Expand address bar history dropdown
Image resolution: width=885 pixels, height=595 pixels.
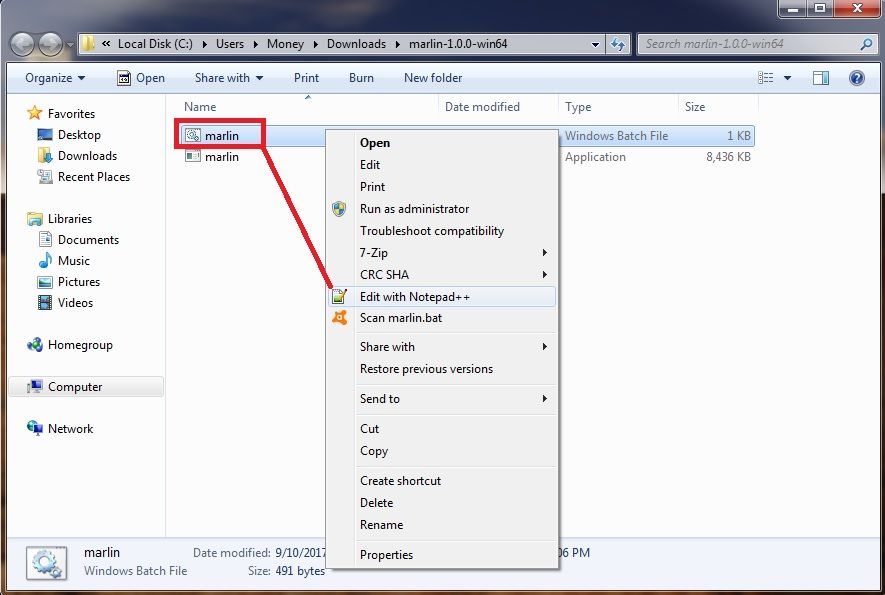[595, 44]
